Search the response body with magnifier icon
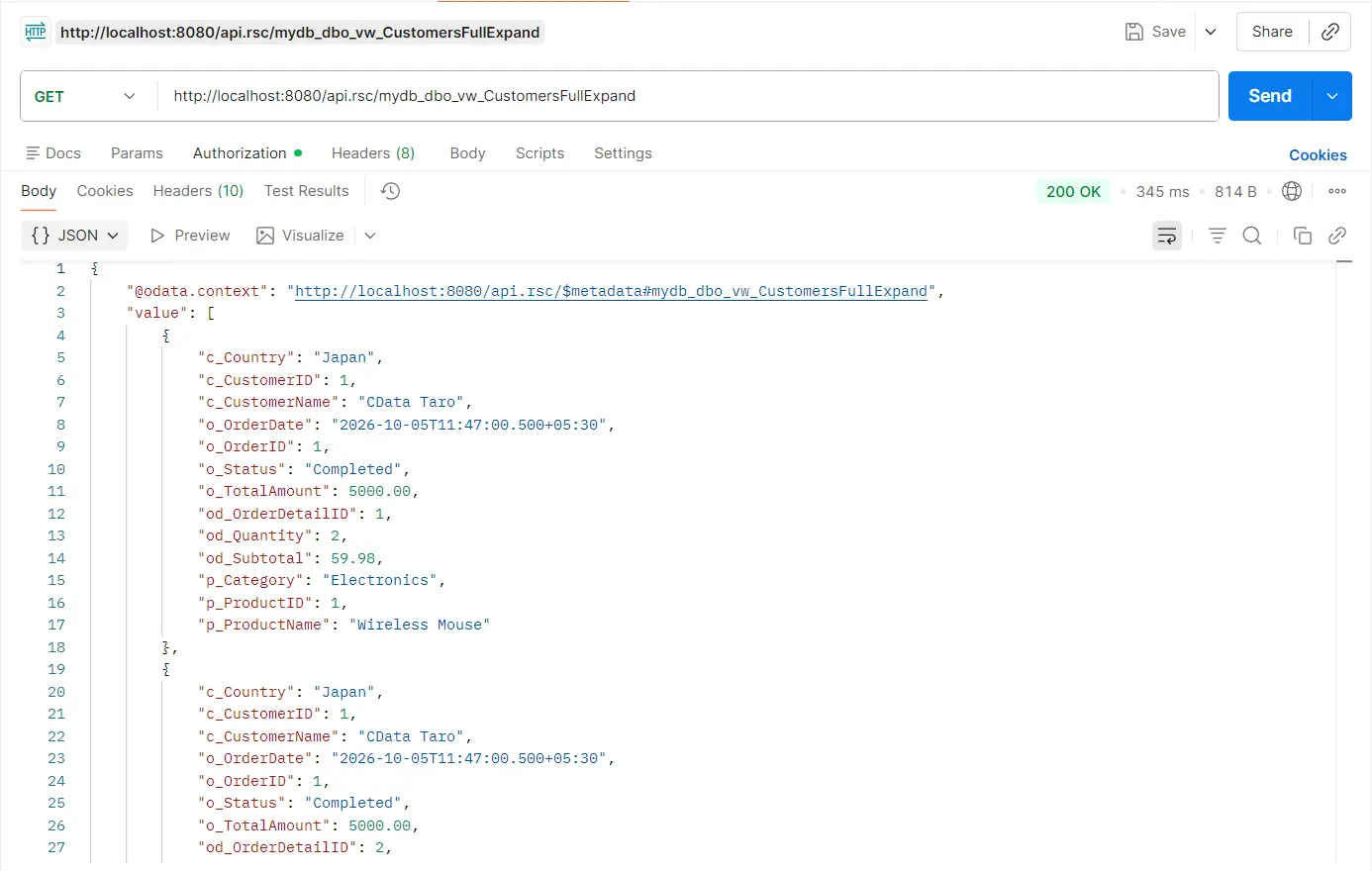Viewport: 1372px width, 871px height. 1252,236
